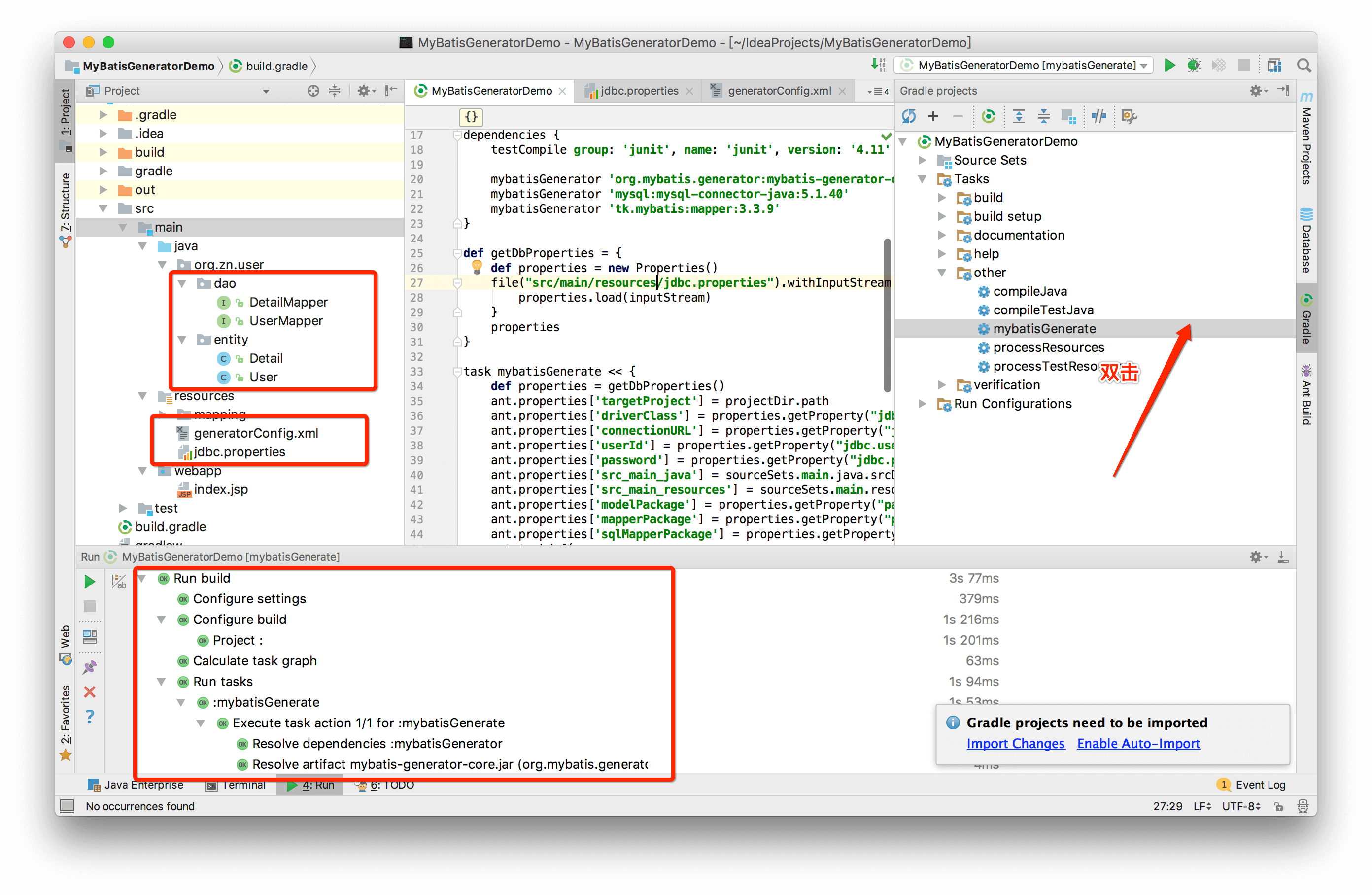The height and width of the screenshot is (895, 1372).
Task: Hide the Gradle projects panel
Action: pos(1283,91)
